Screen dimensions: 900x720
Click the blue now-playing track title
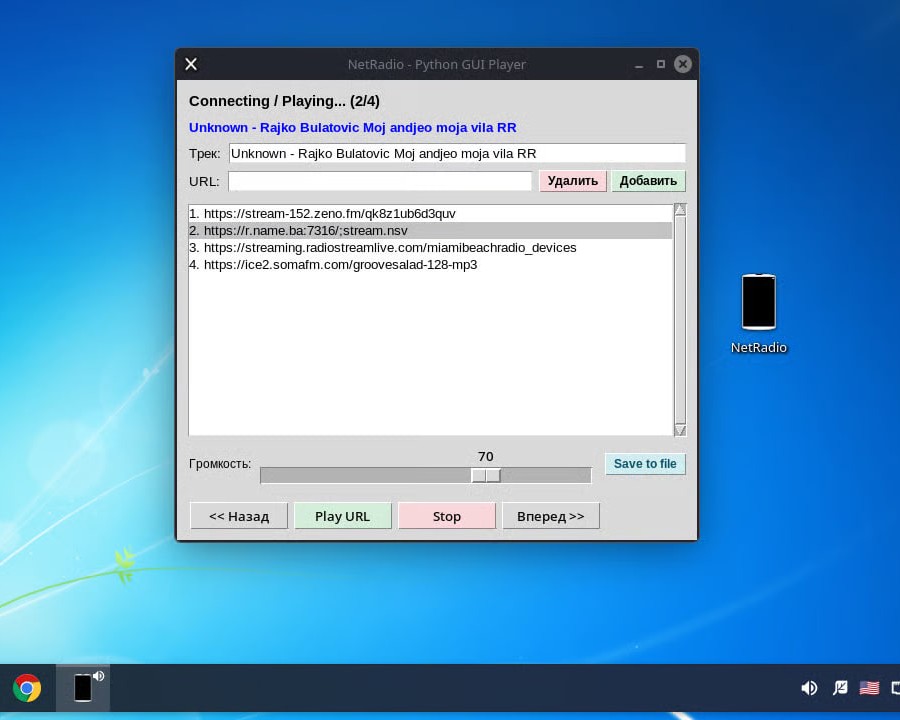tap(352, 127)
